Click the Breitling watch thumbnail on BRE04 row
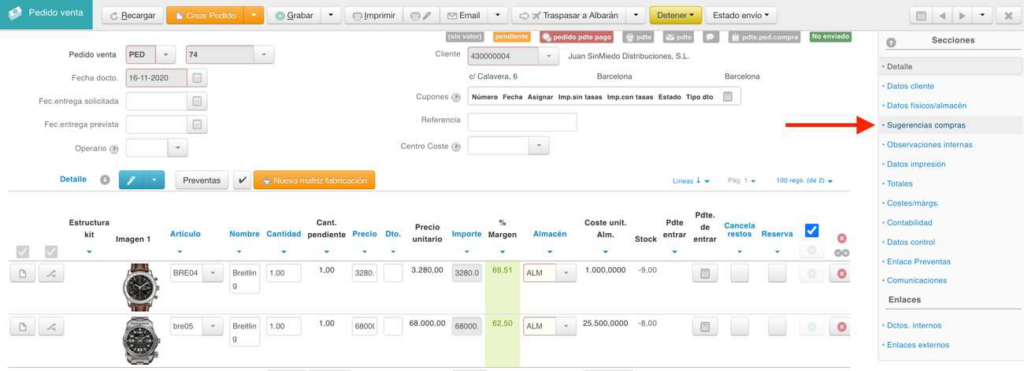 141,286
